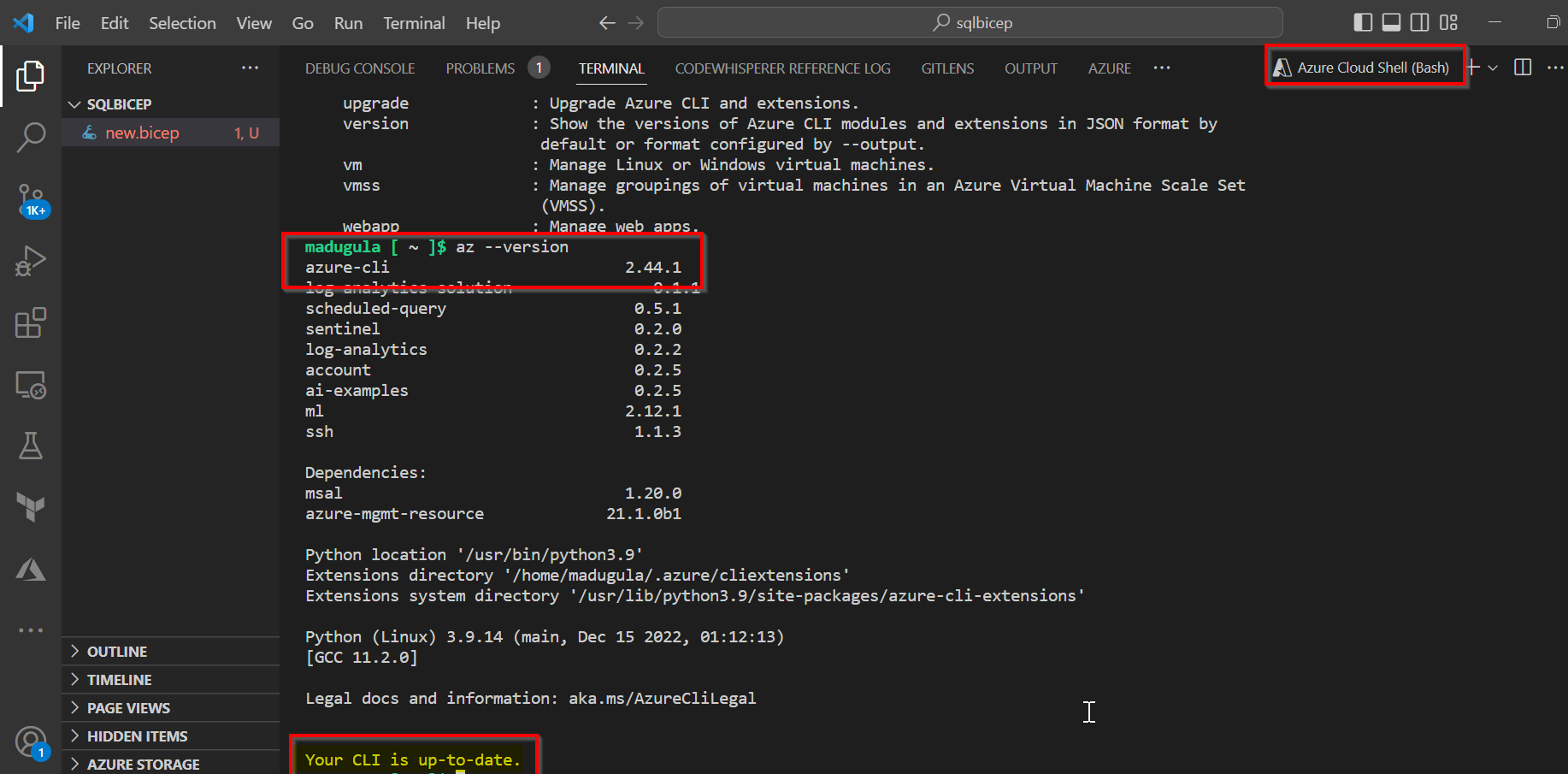Image resolution: width=1568 pixels, height=774 pixels.
Task: Click the '/home/madugula/.azure/cliextensions' path
Action: pos(676,576)
